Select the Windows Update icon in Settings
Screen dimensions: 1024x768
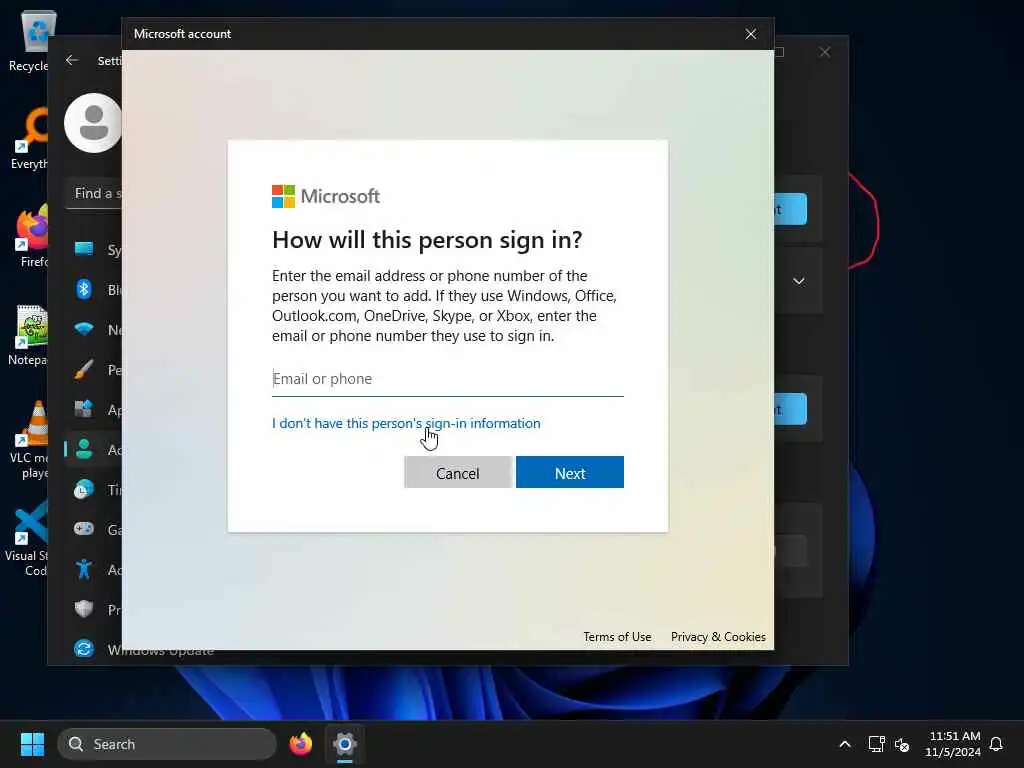click(x=84, y=648)
